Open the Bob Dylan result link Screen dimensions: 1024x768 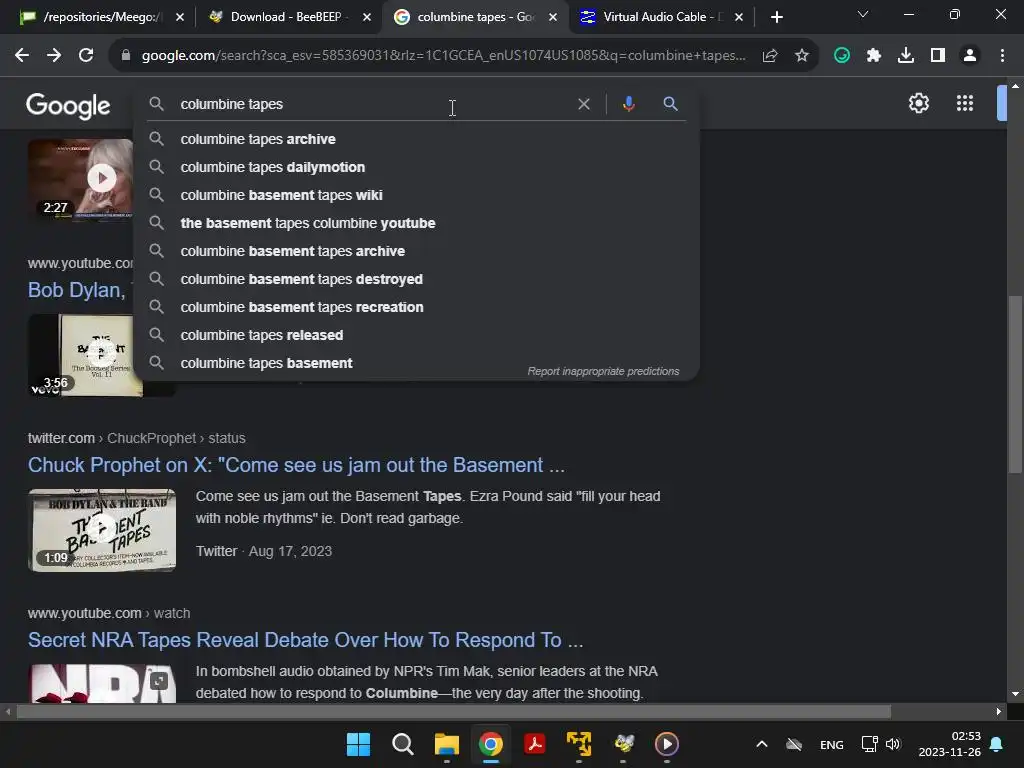[x=77, y=290]
